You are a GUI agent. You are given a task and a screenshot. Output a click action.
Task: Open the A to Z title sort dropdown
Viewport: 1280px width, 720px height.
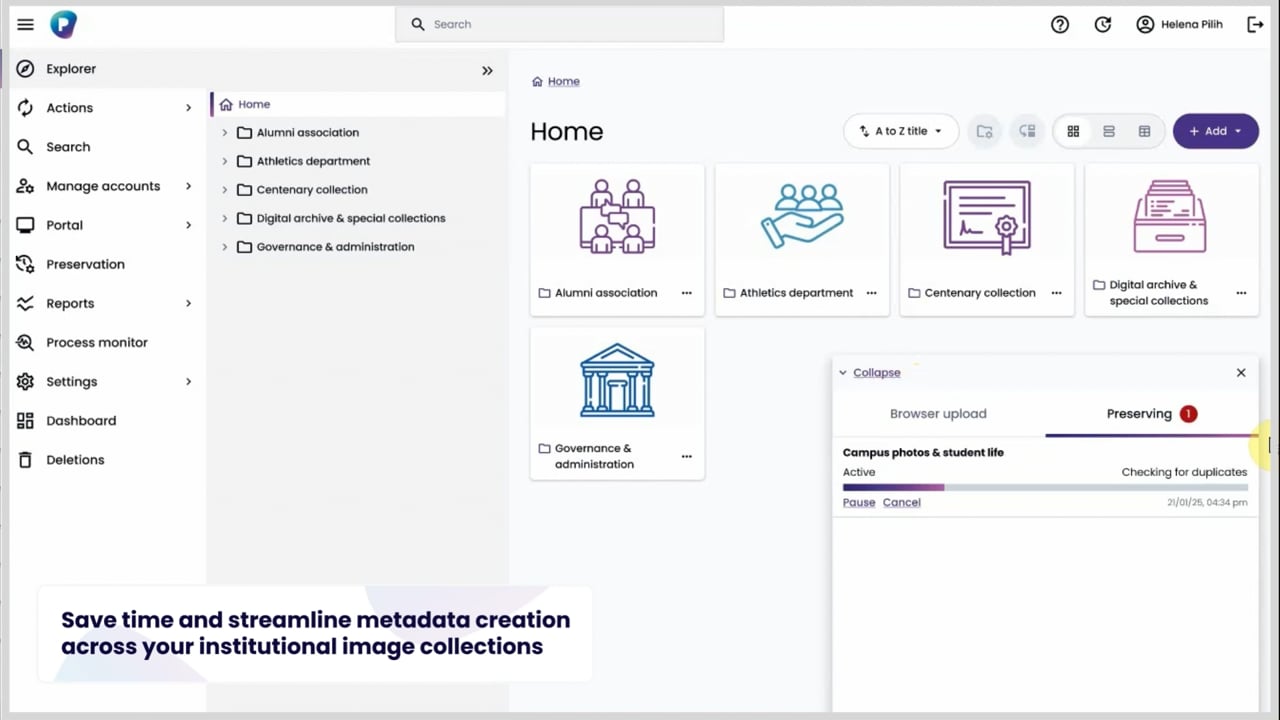point(901,131)
